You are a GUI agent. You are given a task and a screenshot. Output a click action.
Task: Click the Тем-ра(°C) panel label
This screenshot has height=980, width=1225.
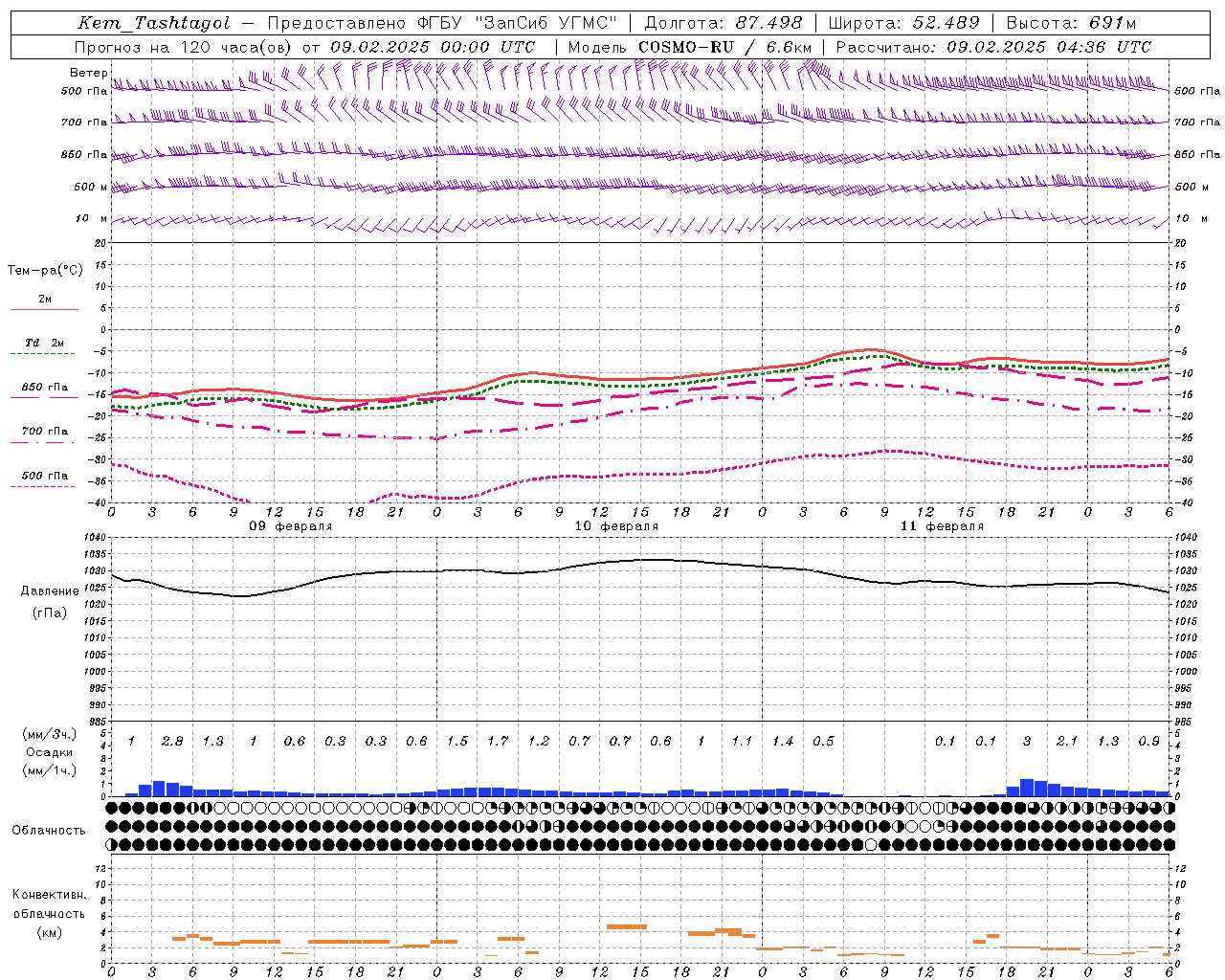pyautogui.click(x=45, y=270)
